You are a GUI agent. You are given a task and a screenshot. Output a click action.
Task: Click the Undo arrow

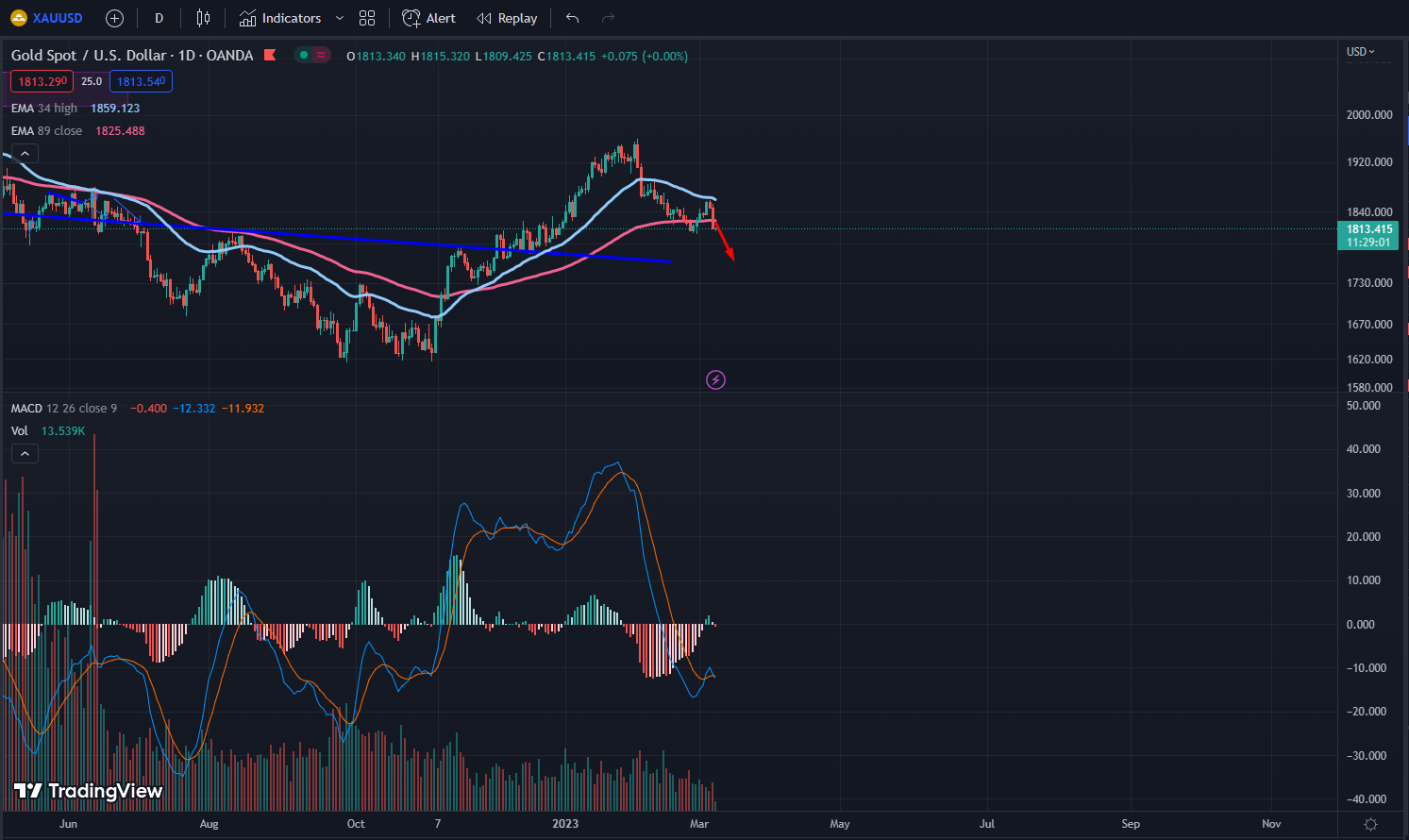[x=572, y=17]
